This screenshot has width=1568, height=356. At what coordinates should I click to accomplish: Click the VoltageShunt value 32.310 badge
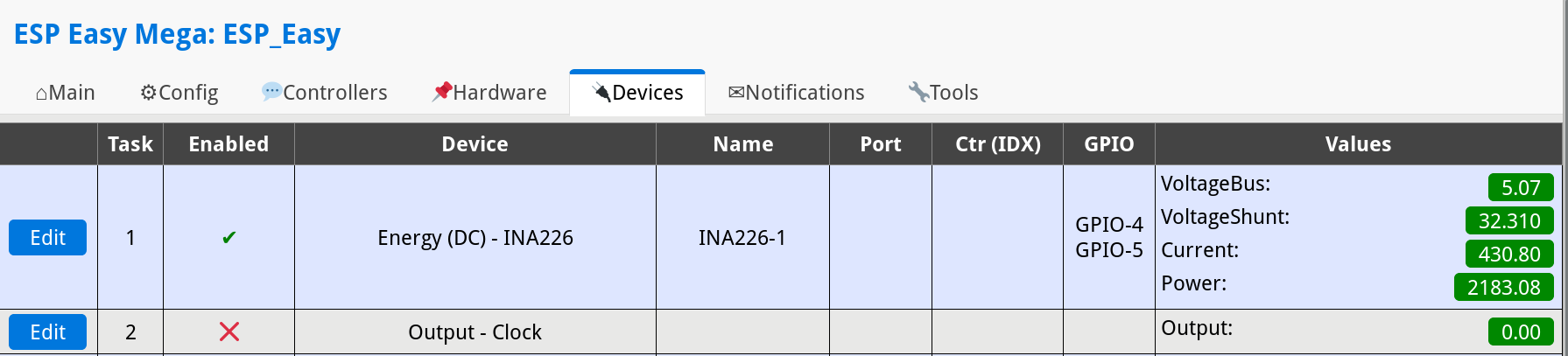(x=1509, y=221)
